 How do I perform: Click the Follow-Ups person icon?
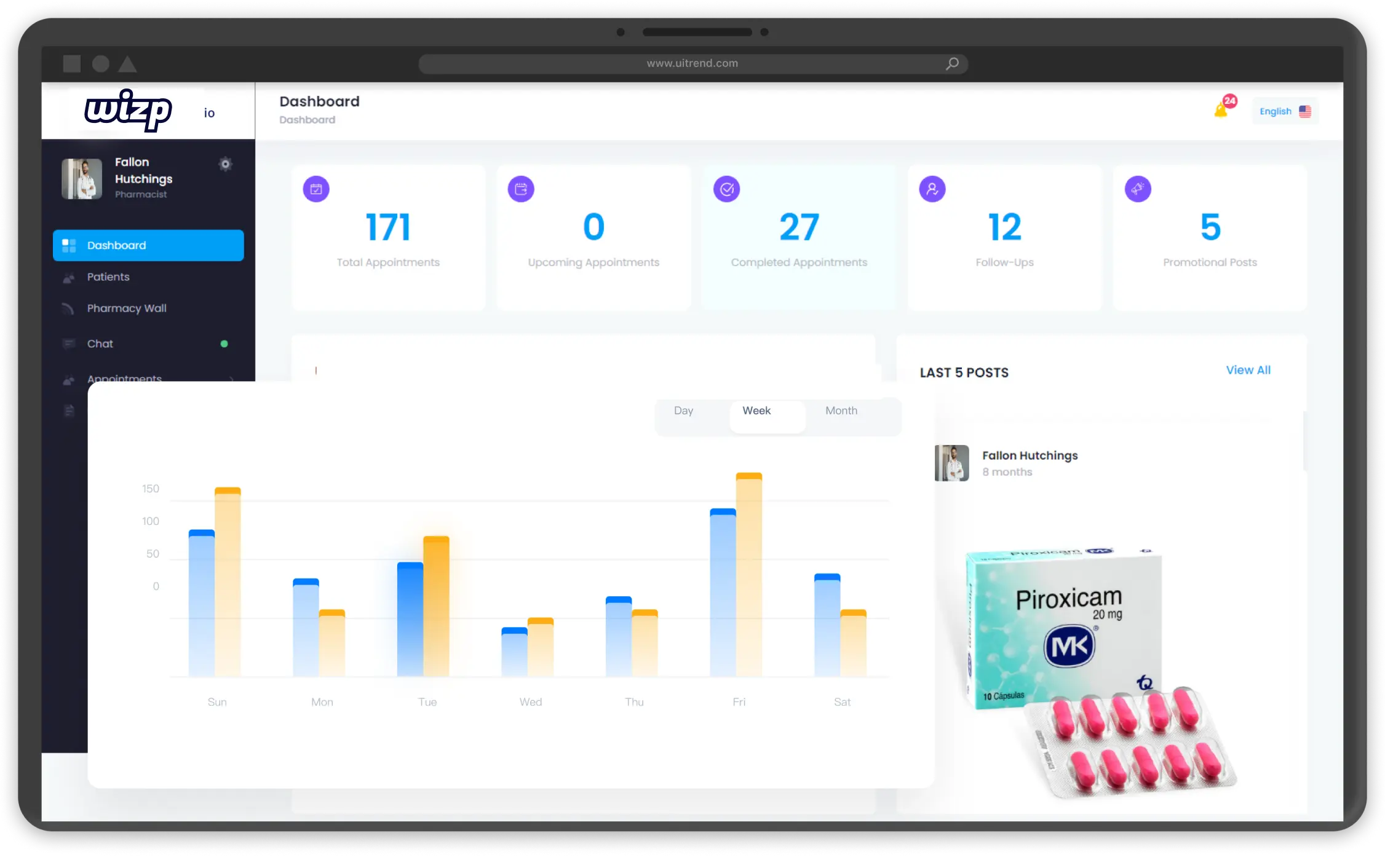[x=932, y=189]
